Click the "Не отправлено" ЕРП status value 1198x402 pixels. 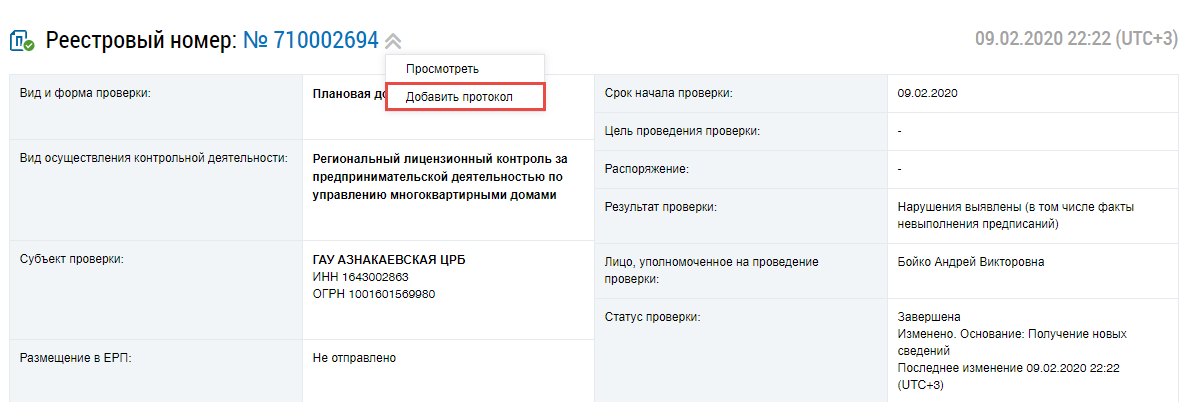(x=355, y=357)
